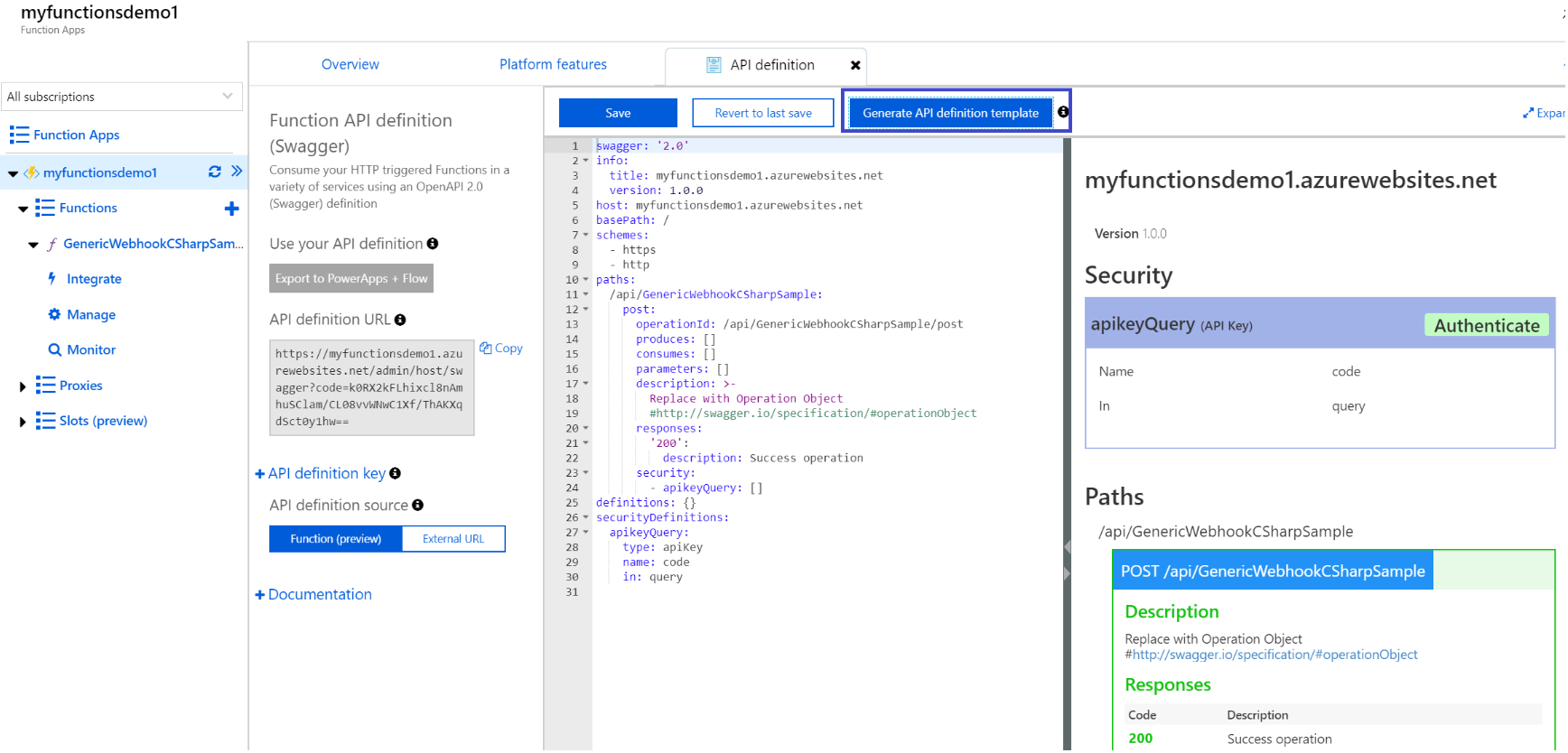Viewport: 1568px width, 753px height.
Task: Click the API definition URL text box
Action: (x=372, y=388)
